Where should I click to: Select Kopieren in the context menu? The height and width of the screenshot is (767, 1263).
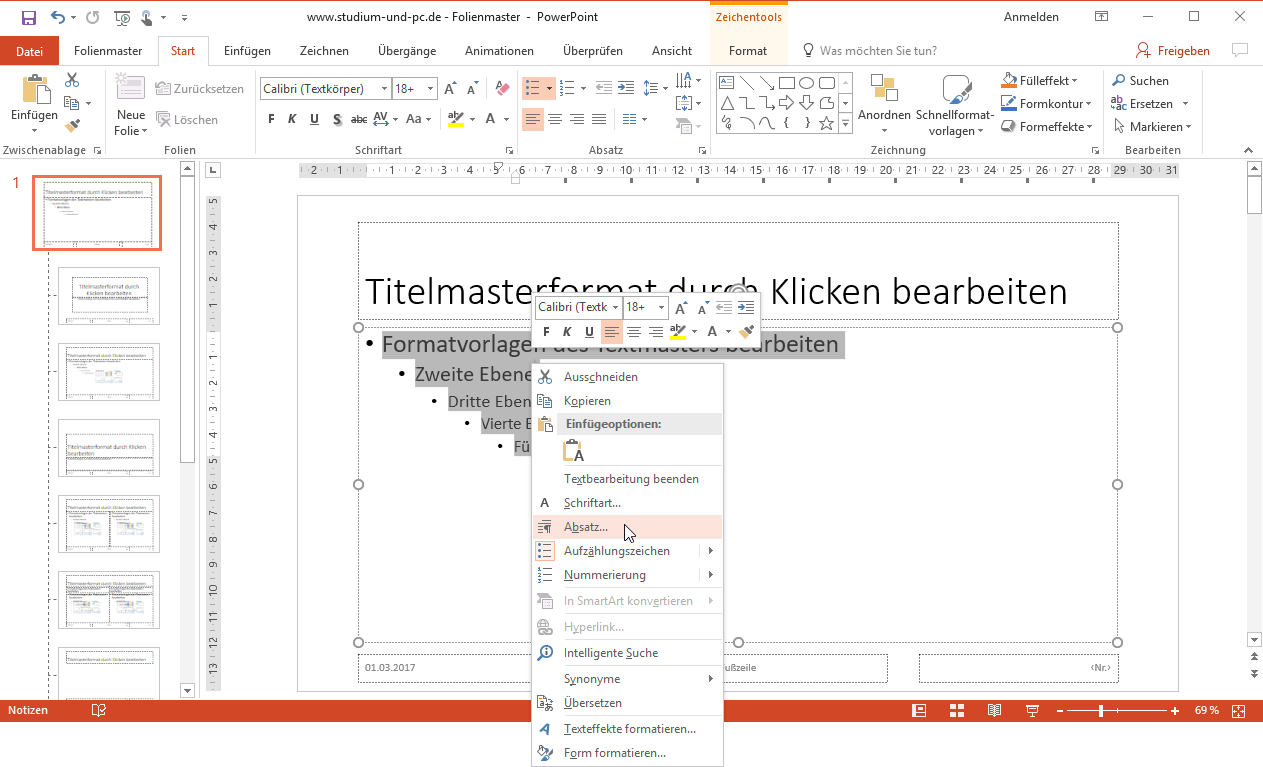pyautogui.click(x=627, y=401)
